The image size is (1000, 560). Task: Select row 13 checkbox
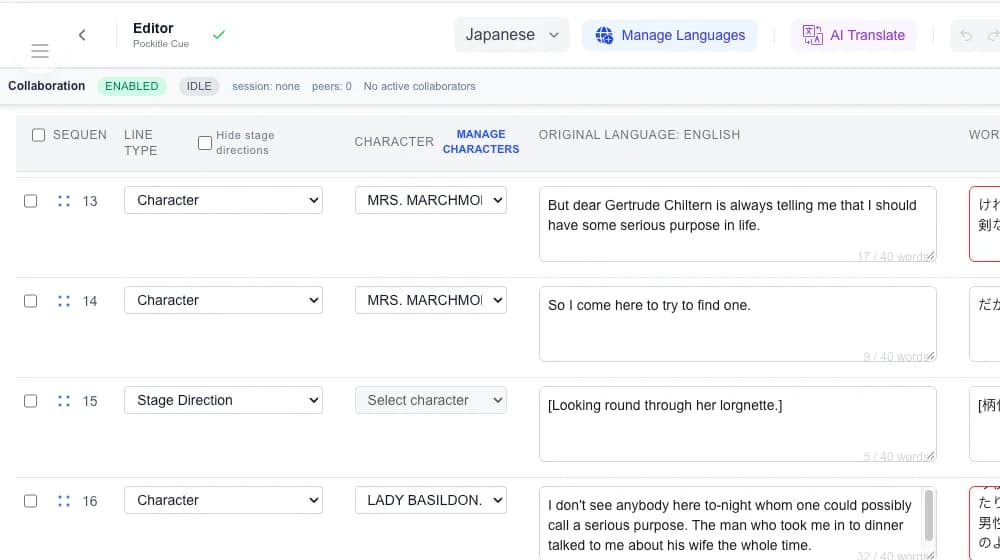click(x=31, y=201)
